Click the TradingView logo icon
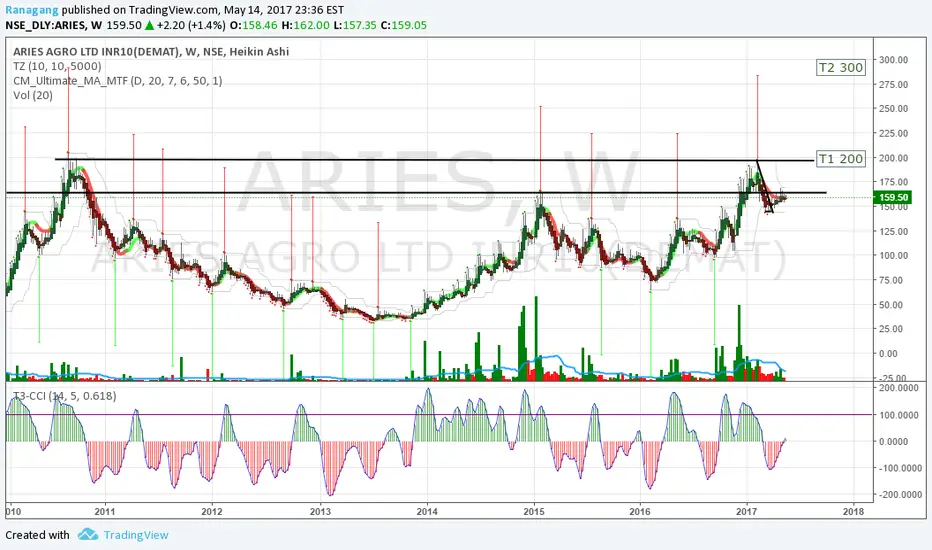932x550 pixels. [88, 535]
